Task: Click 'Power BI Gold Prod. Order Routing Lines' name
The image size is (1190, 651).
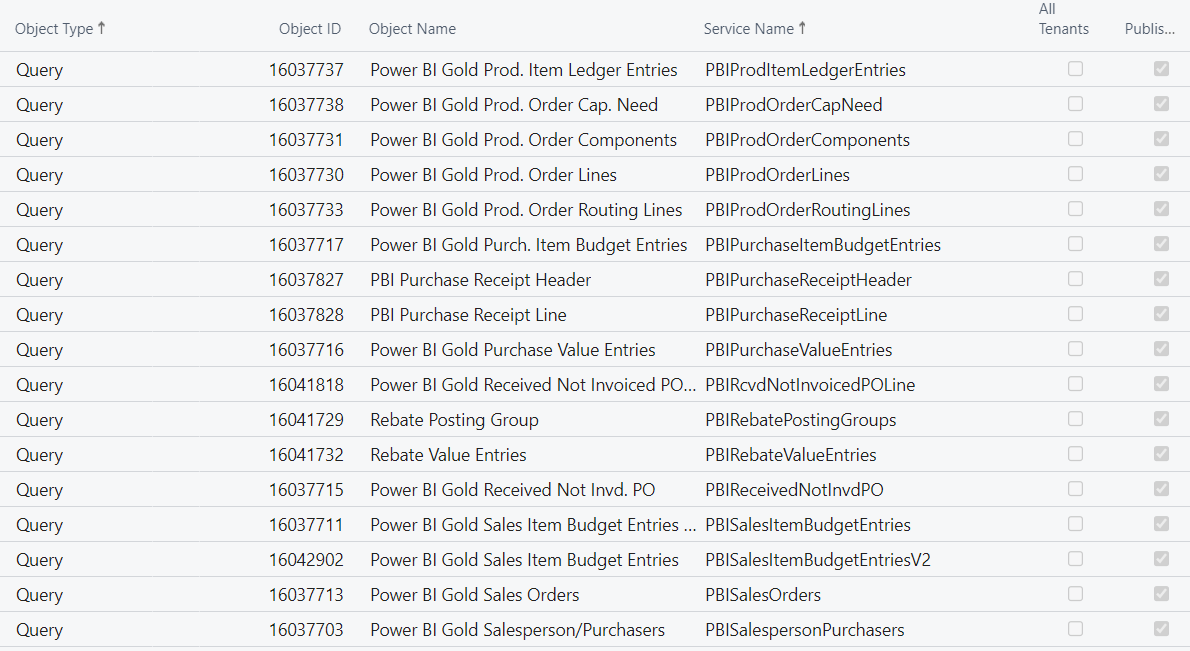Action: pos(526,209)
